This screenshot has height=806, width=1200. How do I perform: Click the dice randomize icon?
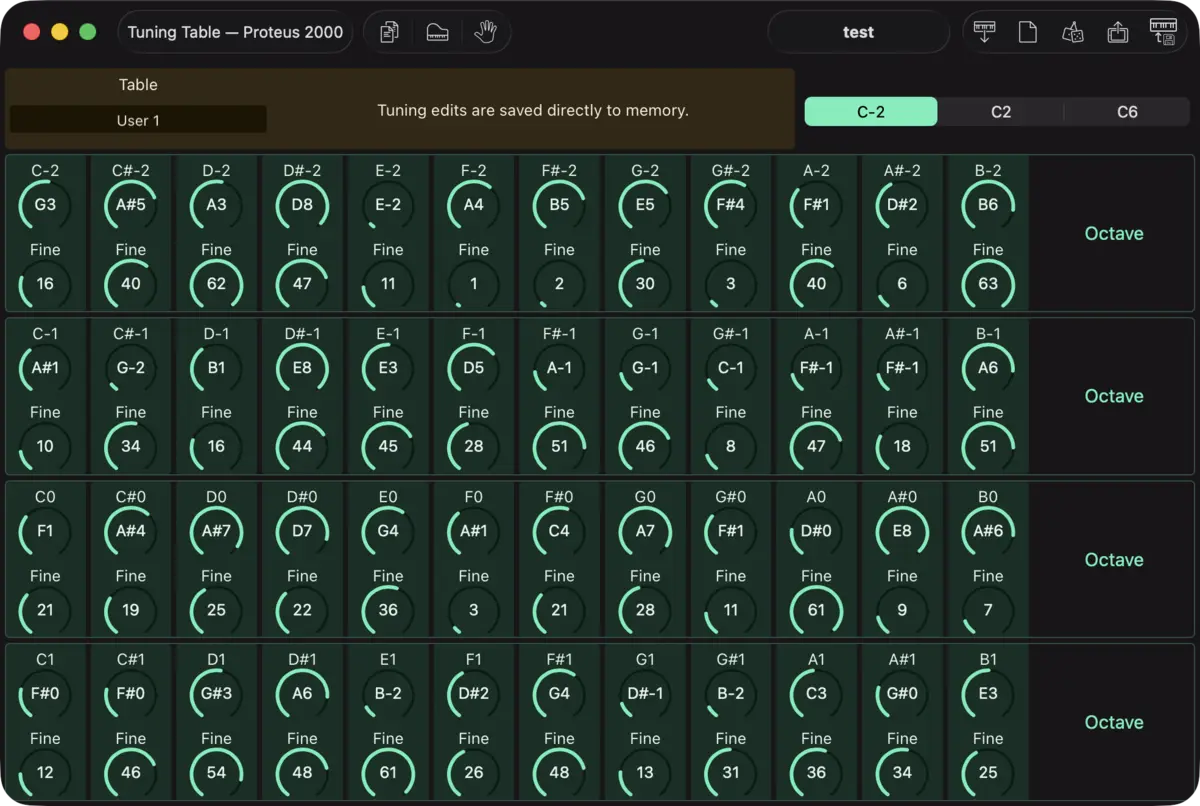coord(1072,32)
